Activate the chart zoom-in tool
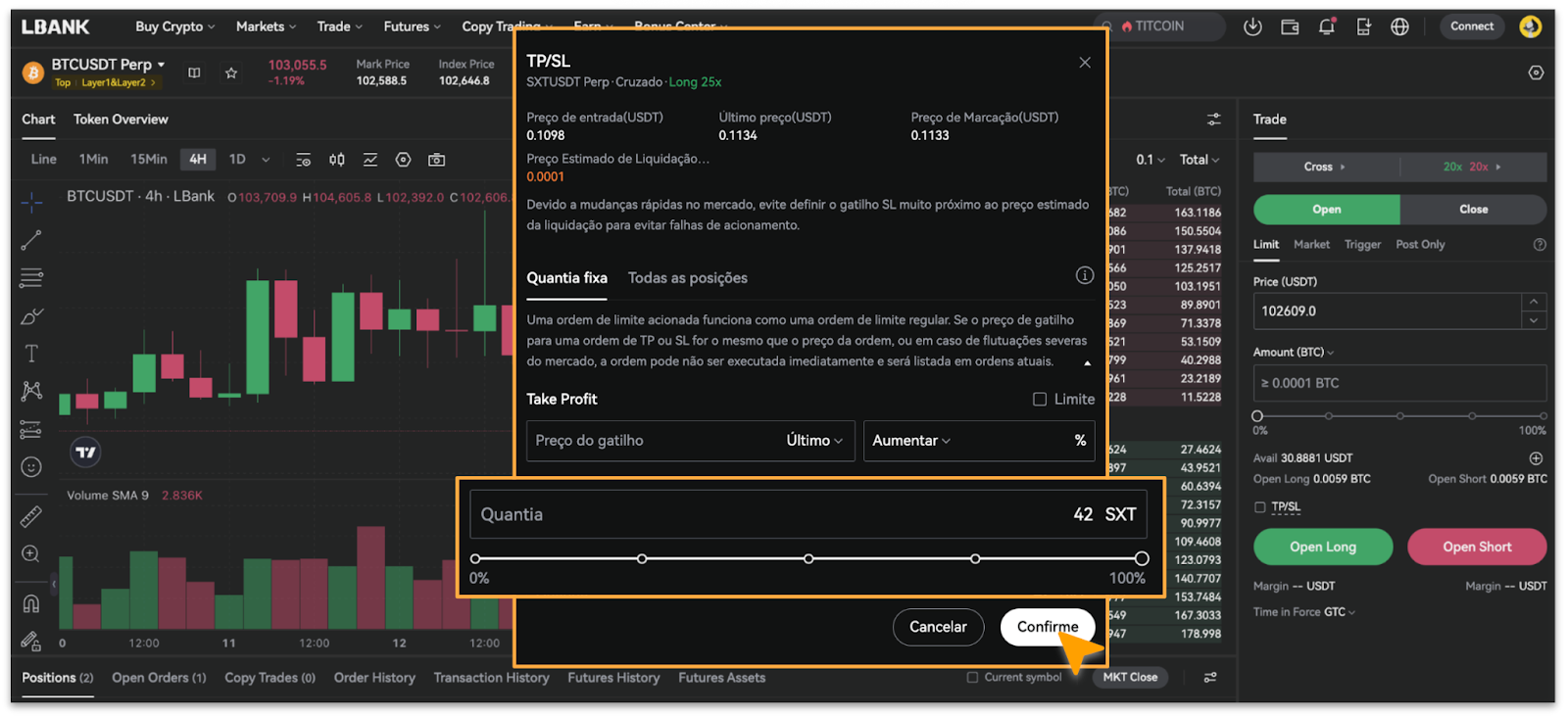This screenshot has height=718, width=1568. tap(31, 553)
